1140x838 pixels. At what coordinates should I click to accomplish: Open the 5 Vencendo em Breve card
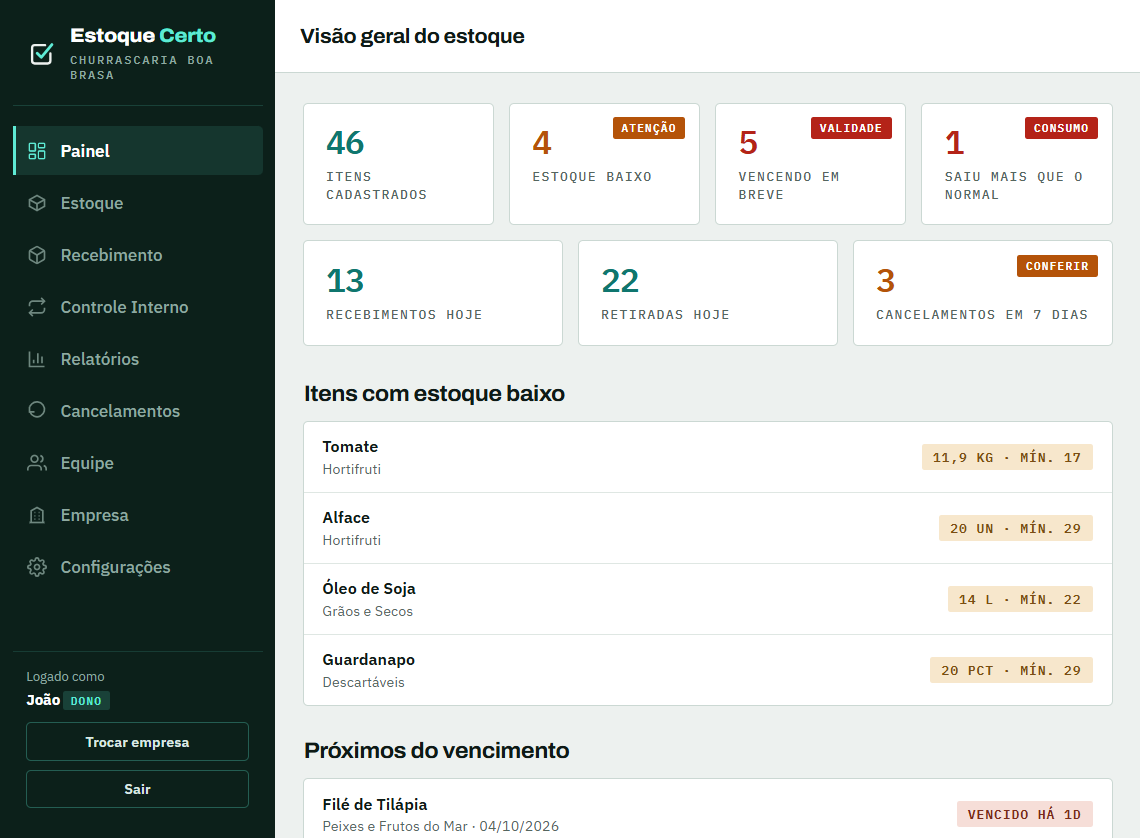(811, 164)
